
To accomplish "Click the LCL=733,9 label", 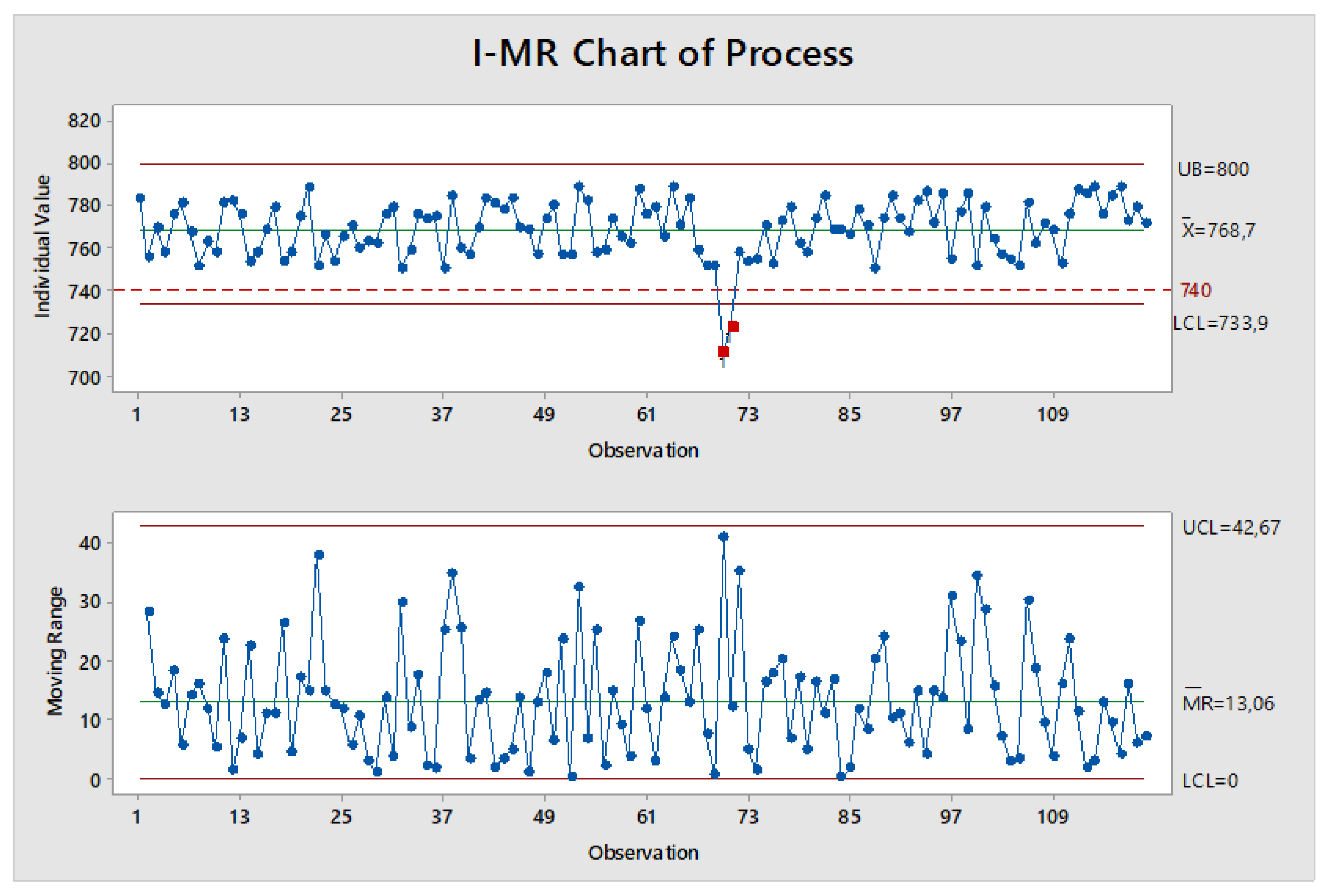I will pyautogui.click(x=1220, y=323).
